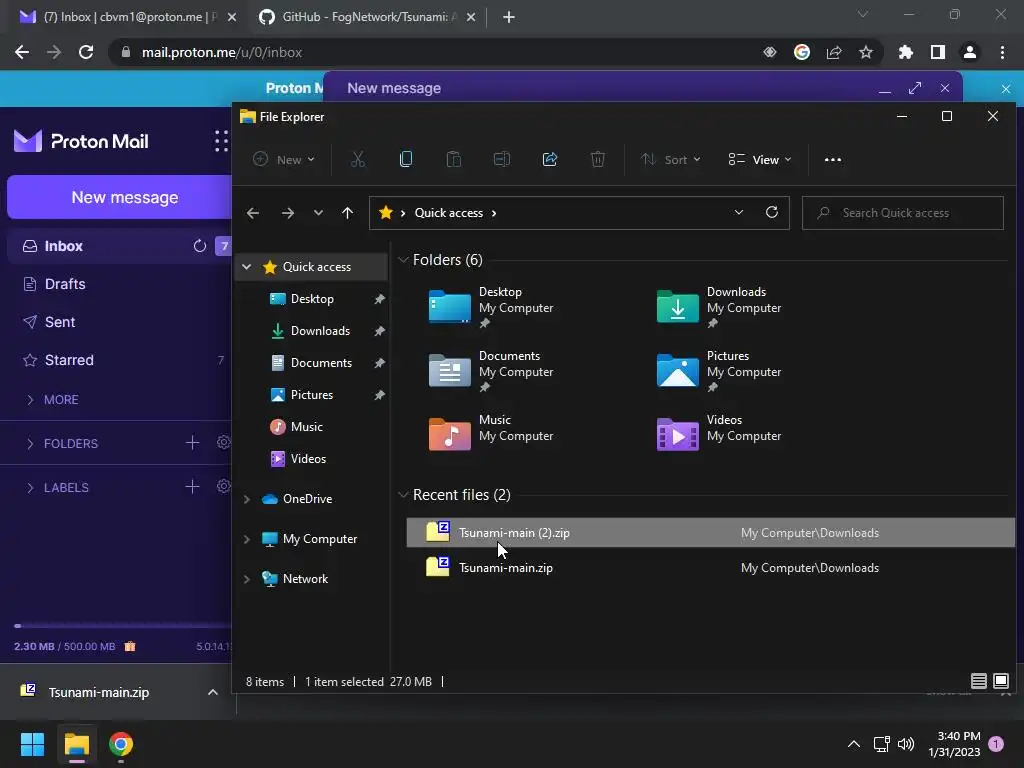Screen dimensions: 1024x768
Task: Click the Cut scissors icon in File Explorer
Action: tap(358, 159)
